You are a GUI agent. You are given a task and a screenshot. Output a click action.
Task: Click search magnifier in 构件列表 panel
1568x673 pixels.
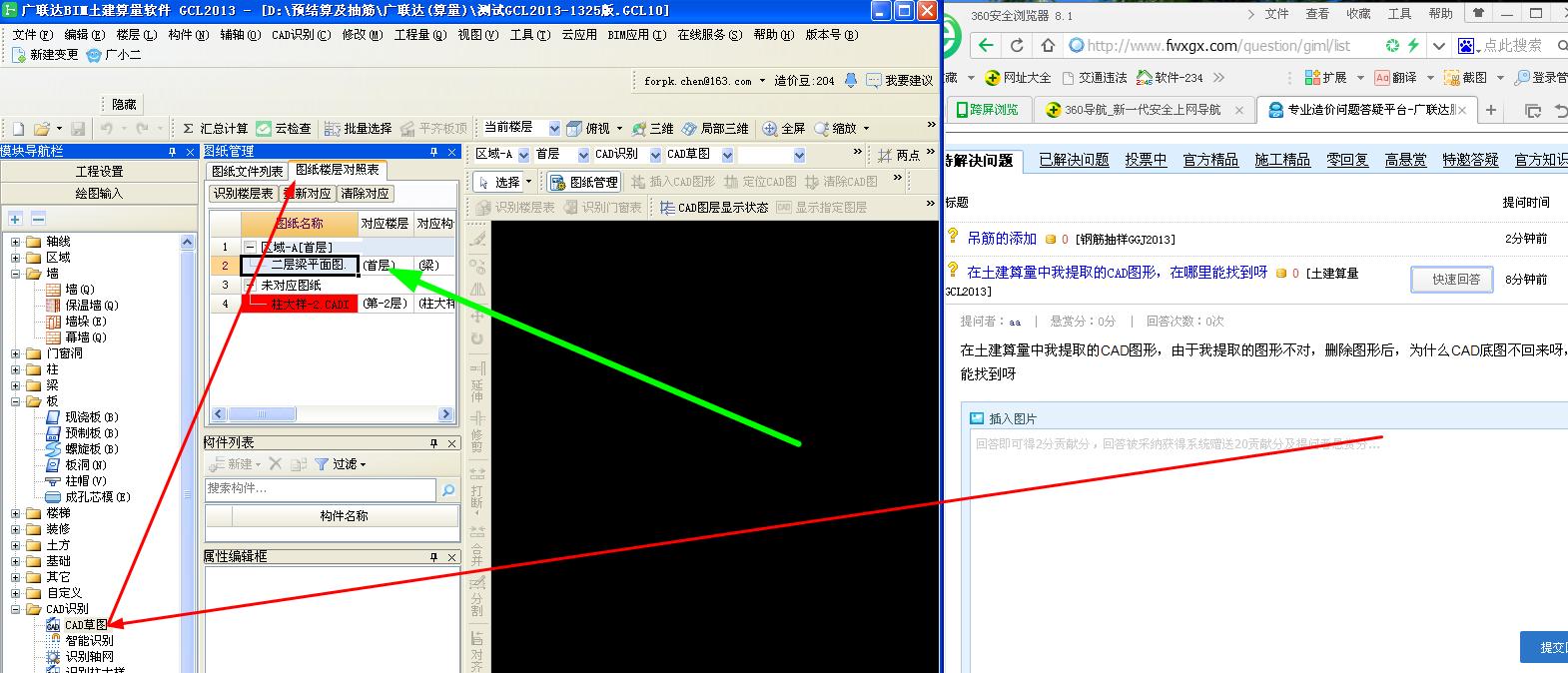click(448, 489)
